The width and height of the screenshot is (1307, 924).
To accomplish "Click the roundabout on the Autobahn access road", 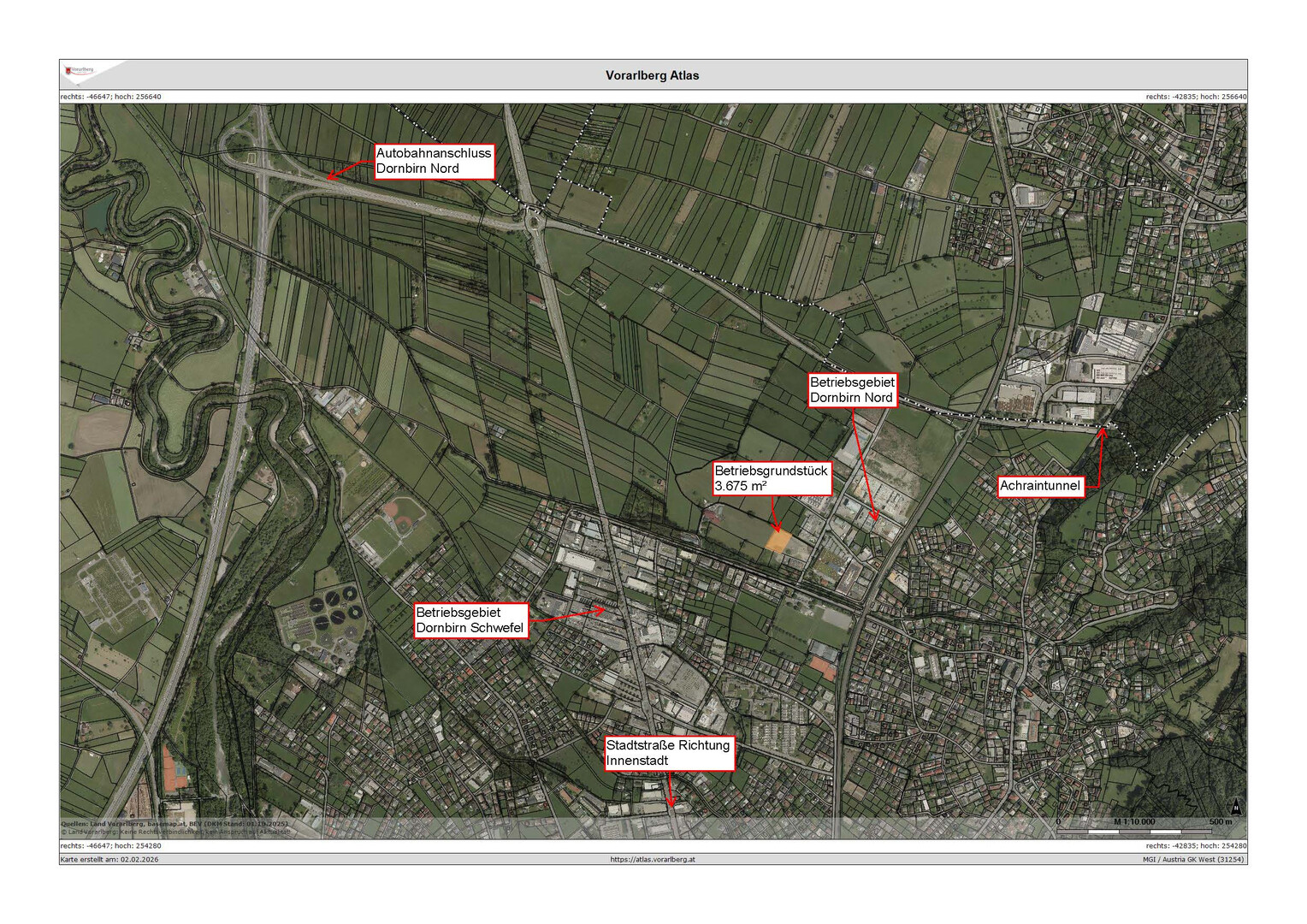I will [x=535, y=218].
